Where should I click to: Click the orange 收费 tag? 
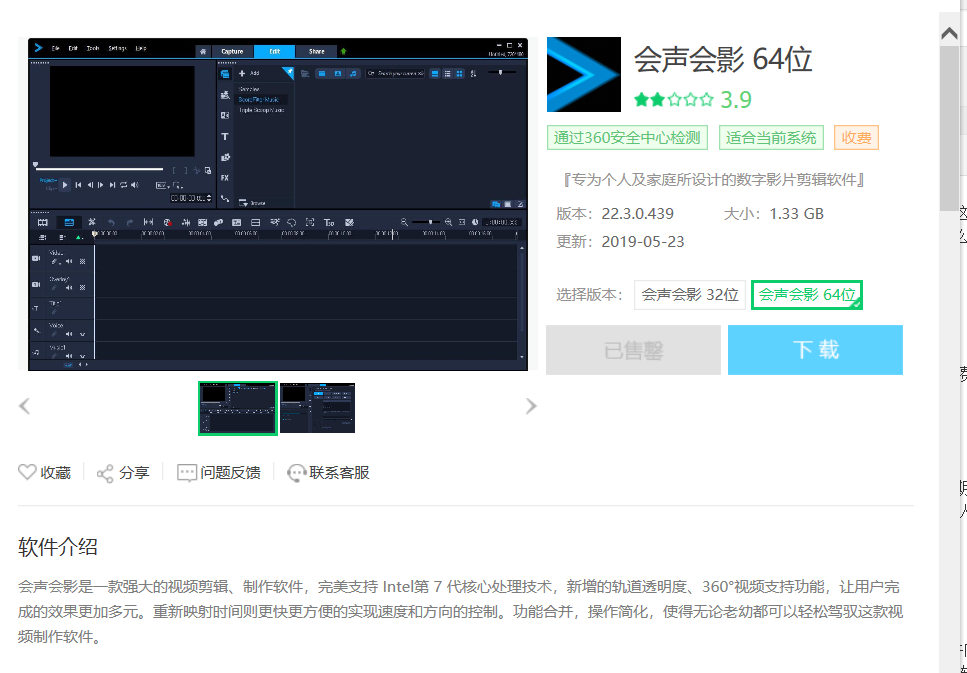(x=856, y=138)
